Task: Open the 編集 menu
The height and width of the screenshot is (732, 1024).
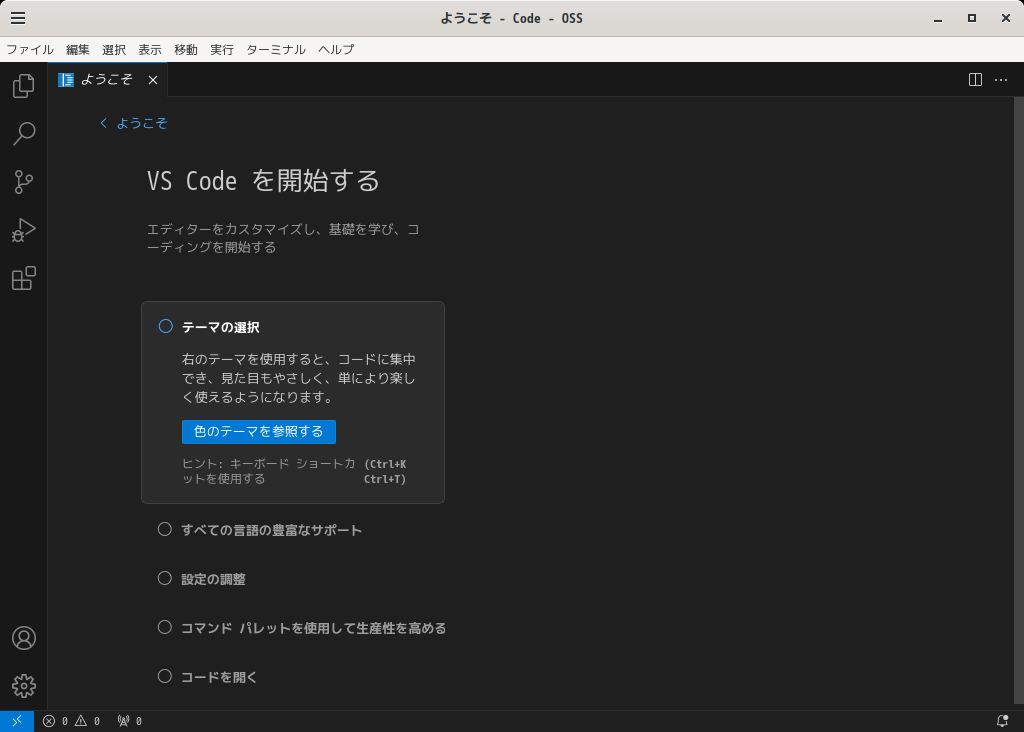Action: (78, 50)
